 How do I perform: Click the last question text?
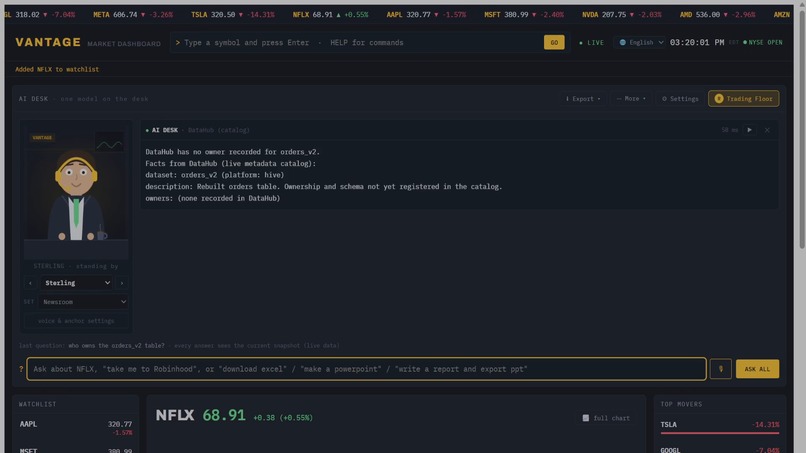(117, 346)
